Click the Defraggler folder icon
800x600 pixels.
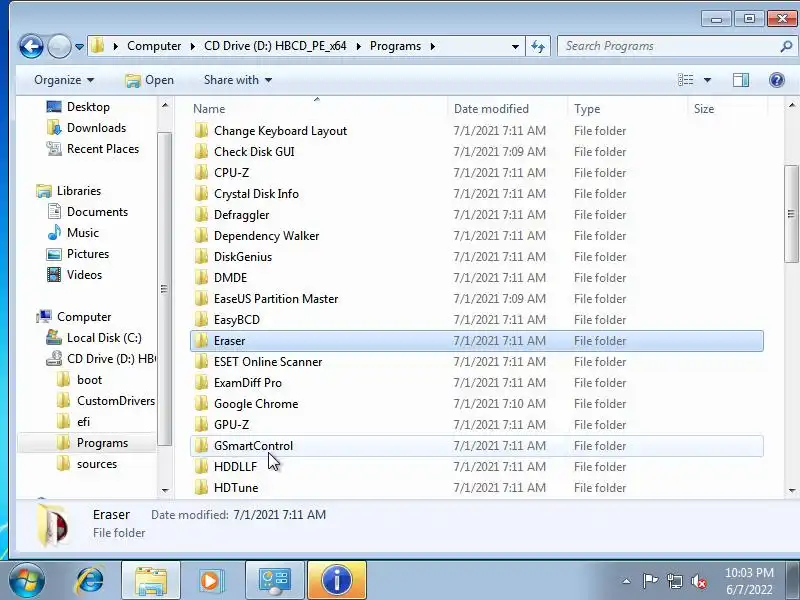201,214
